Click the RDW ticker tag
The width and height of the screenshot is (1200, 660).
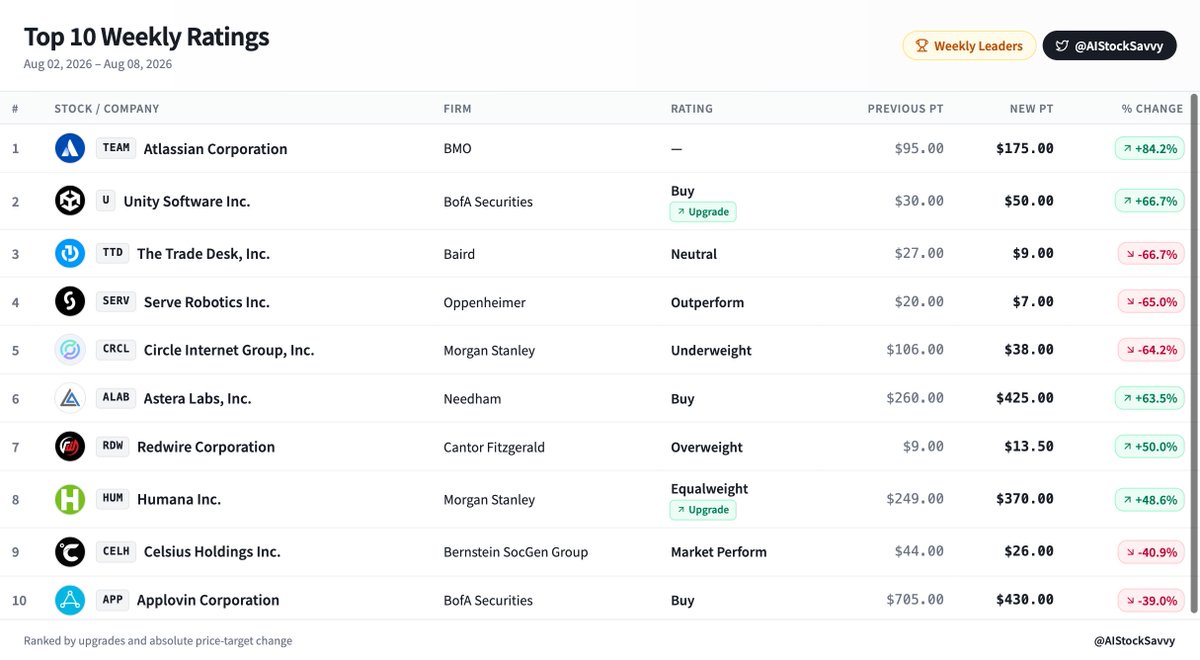tap(113, 446)
